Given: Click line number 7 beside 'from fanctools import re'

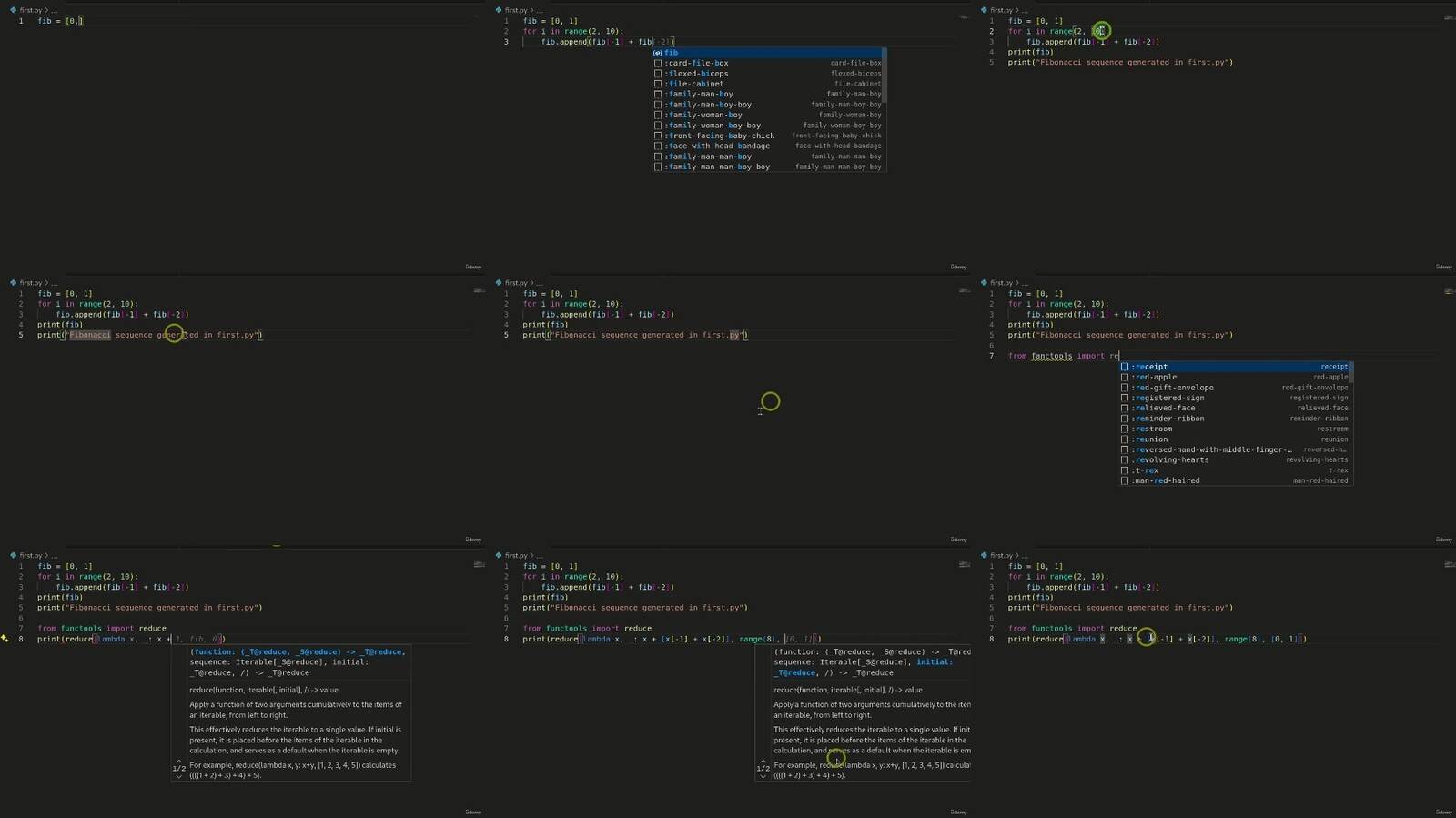Looking at the screenshot, I should [992, 356].
